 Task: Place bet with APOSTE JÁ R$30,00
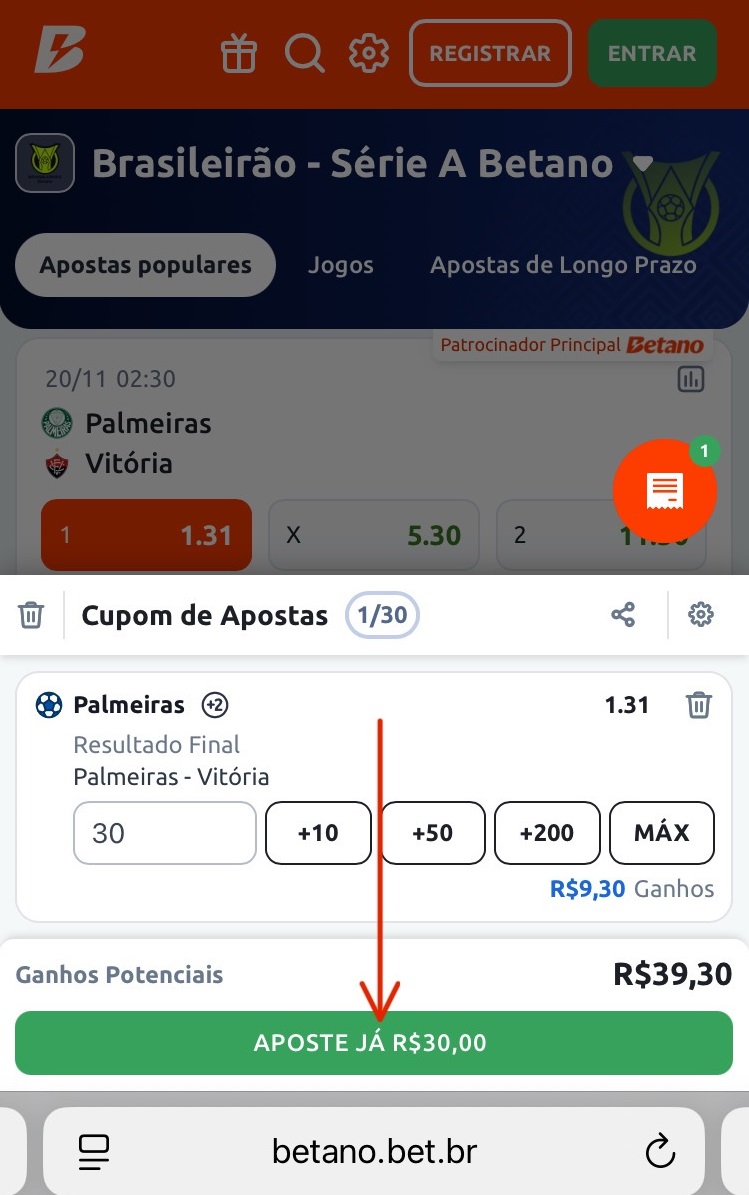[373, 1043]
